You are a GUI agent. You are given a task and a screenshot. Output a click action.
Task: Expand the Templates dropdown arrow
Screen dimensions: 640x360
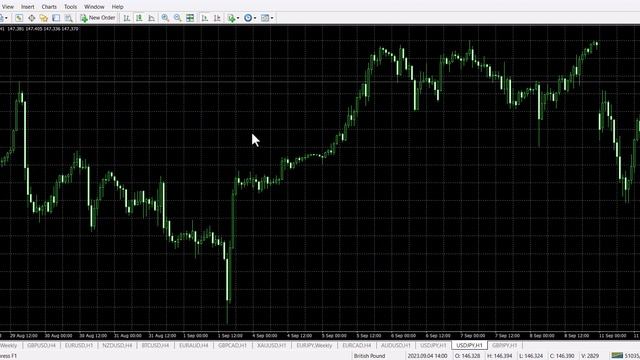(272, 18)
